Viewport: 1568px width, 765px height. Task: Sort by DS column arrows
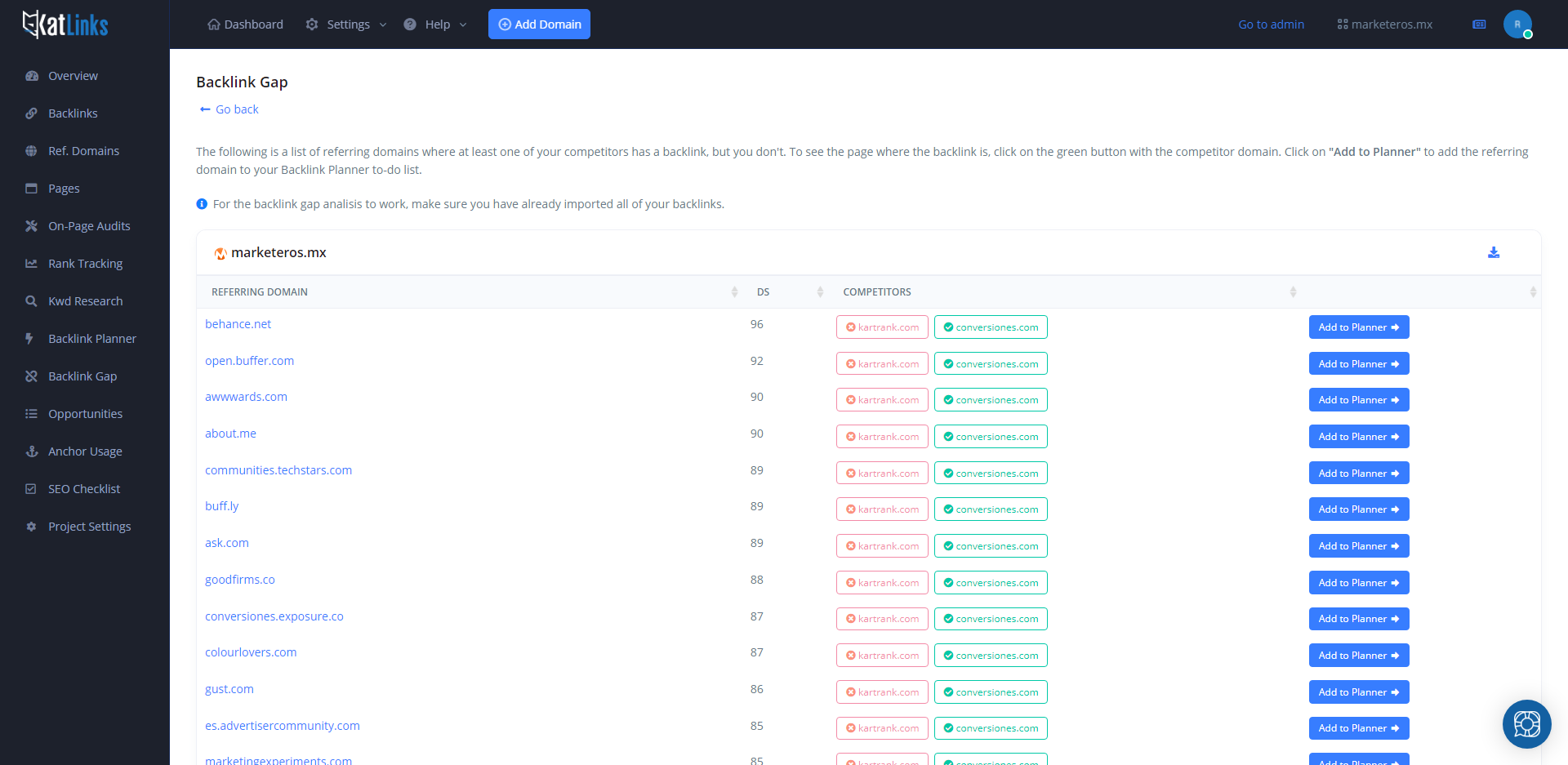coord(820,292)
